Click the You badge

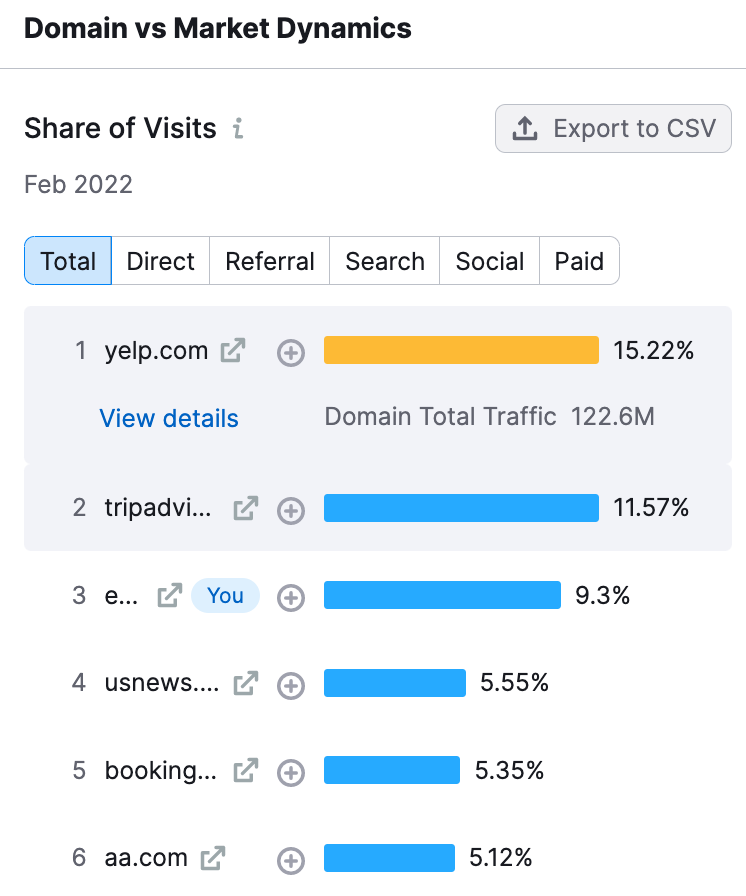click(x=226, y=595)
